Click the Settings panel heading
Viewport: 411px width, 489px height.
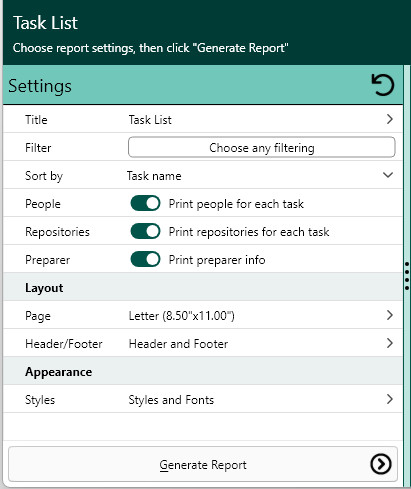pos(40,86)
